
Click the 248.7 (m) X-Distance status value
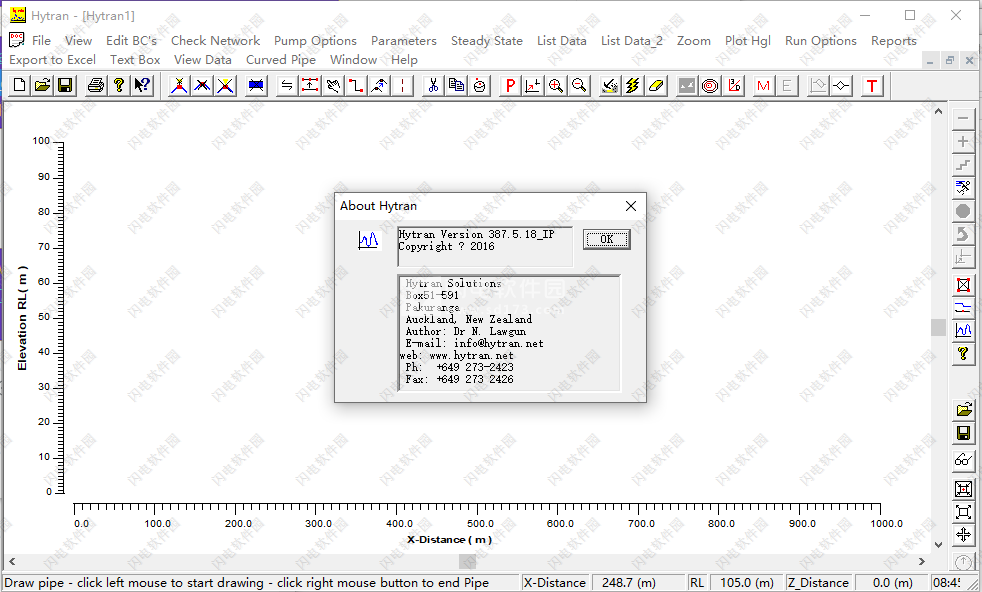629,583
